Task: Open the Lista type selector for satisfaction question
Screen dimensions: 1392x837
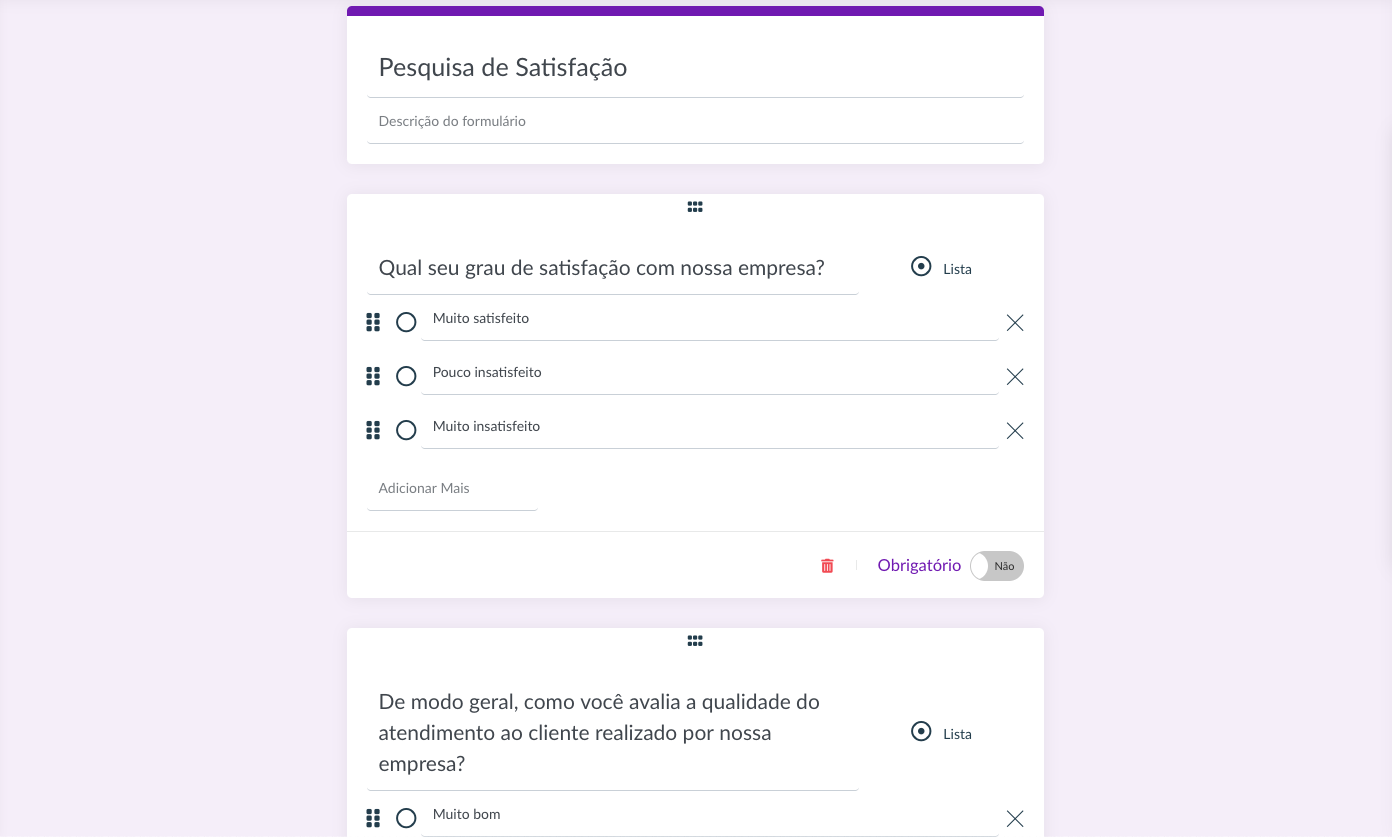Action: (x=942, y=268)
